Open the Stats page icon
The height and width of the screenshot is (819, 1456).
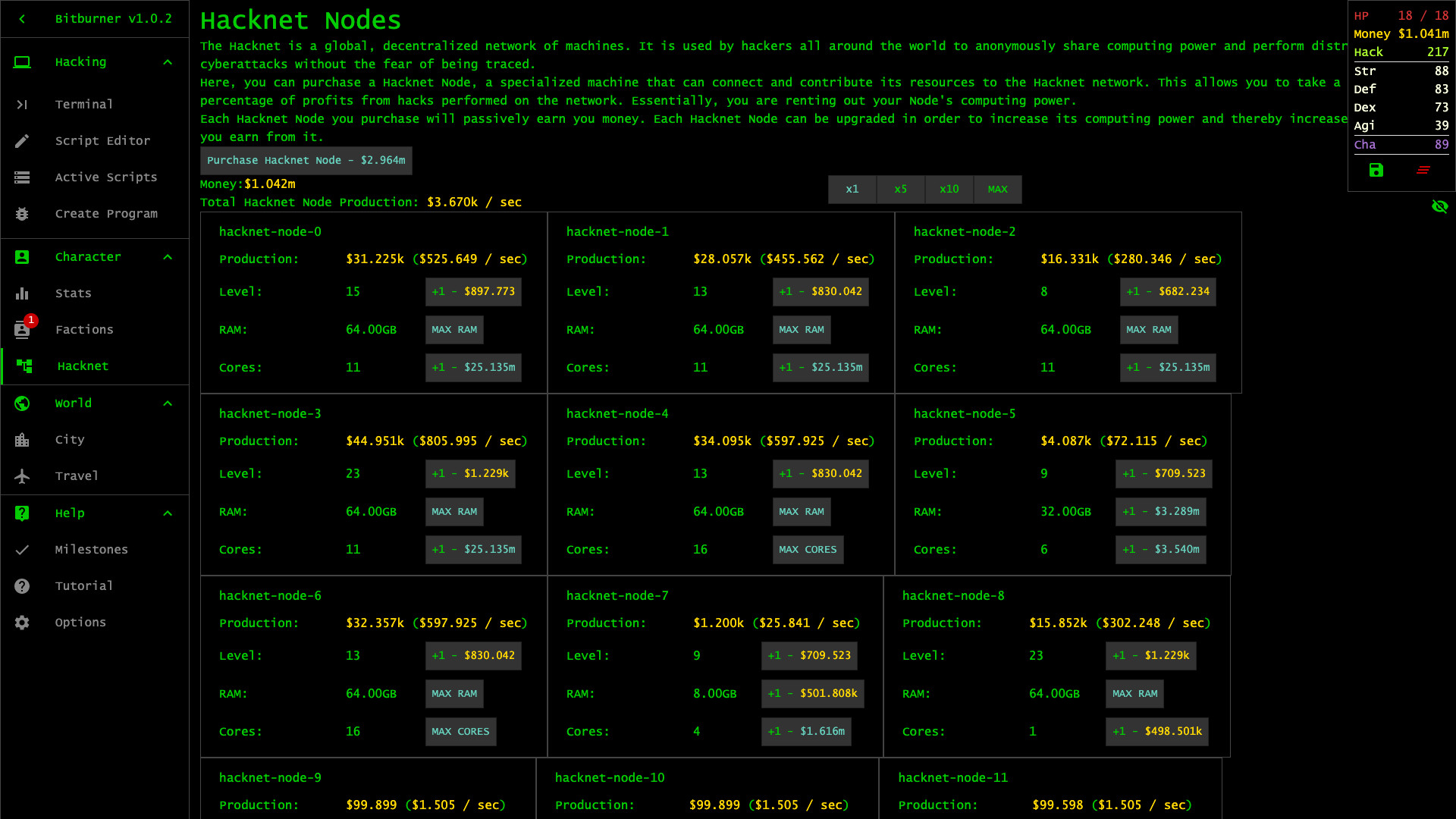22,293
